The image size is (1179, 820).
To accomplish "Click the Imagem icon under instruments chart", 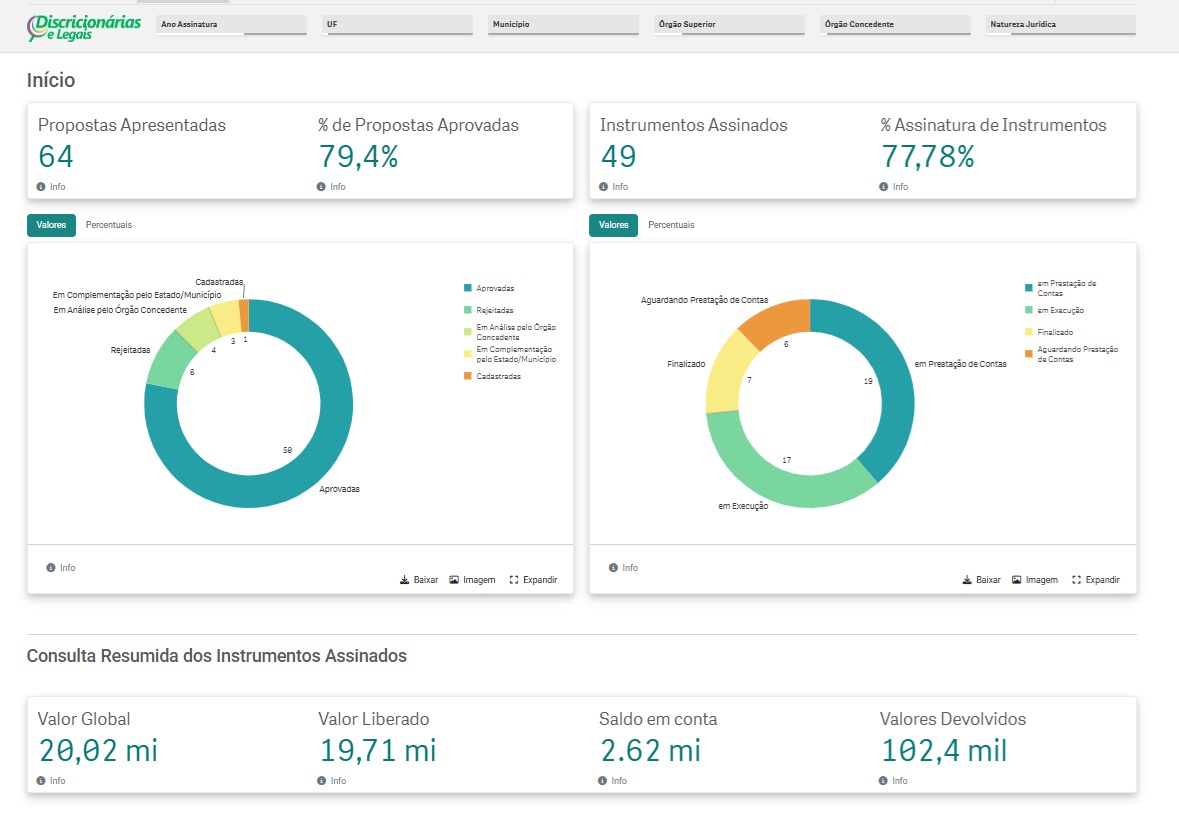I will (1017, 580).
